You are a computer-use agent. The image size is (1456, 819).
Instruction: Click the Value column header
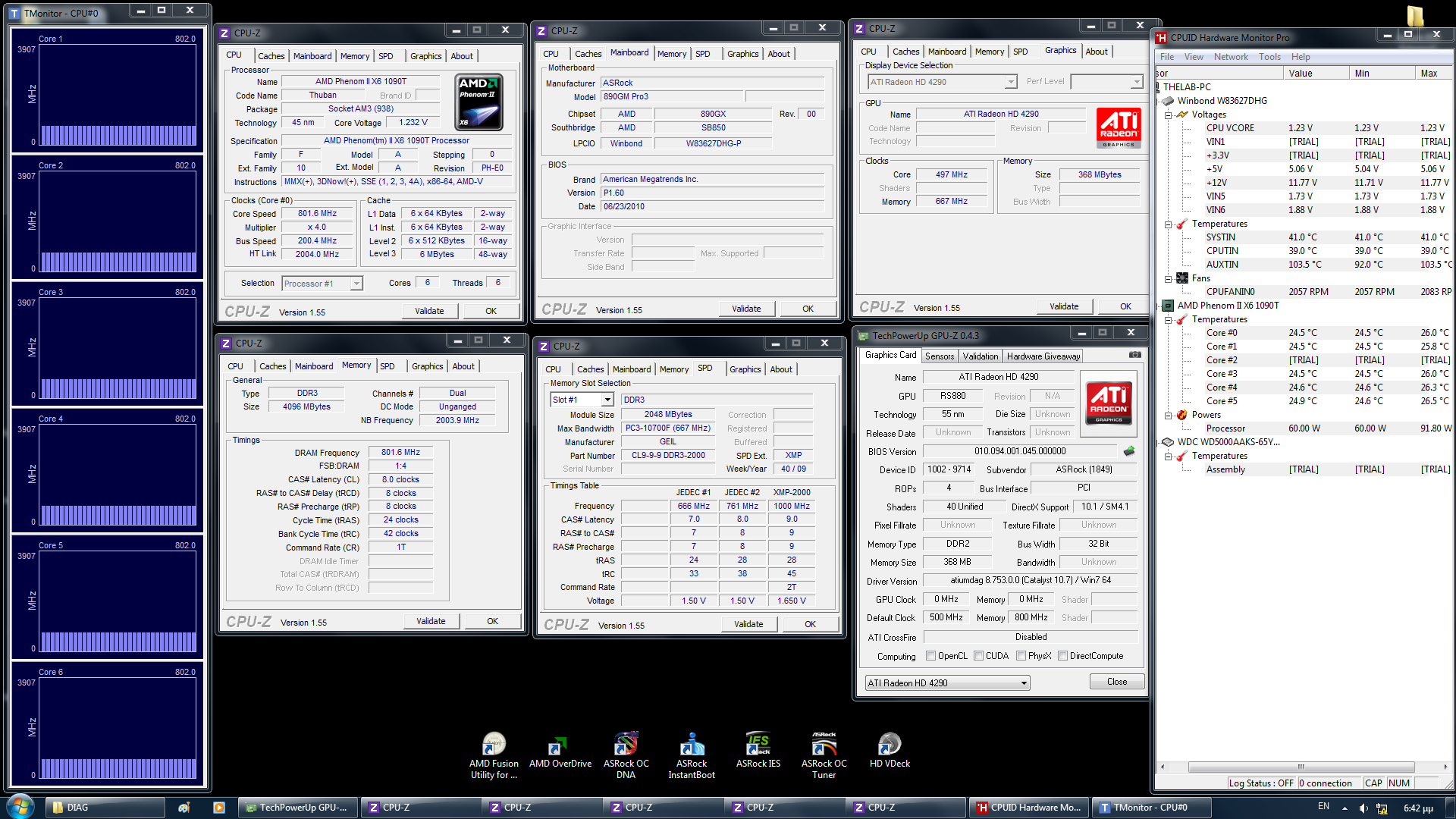click(1316, 74)
